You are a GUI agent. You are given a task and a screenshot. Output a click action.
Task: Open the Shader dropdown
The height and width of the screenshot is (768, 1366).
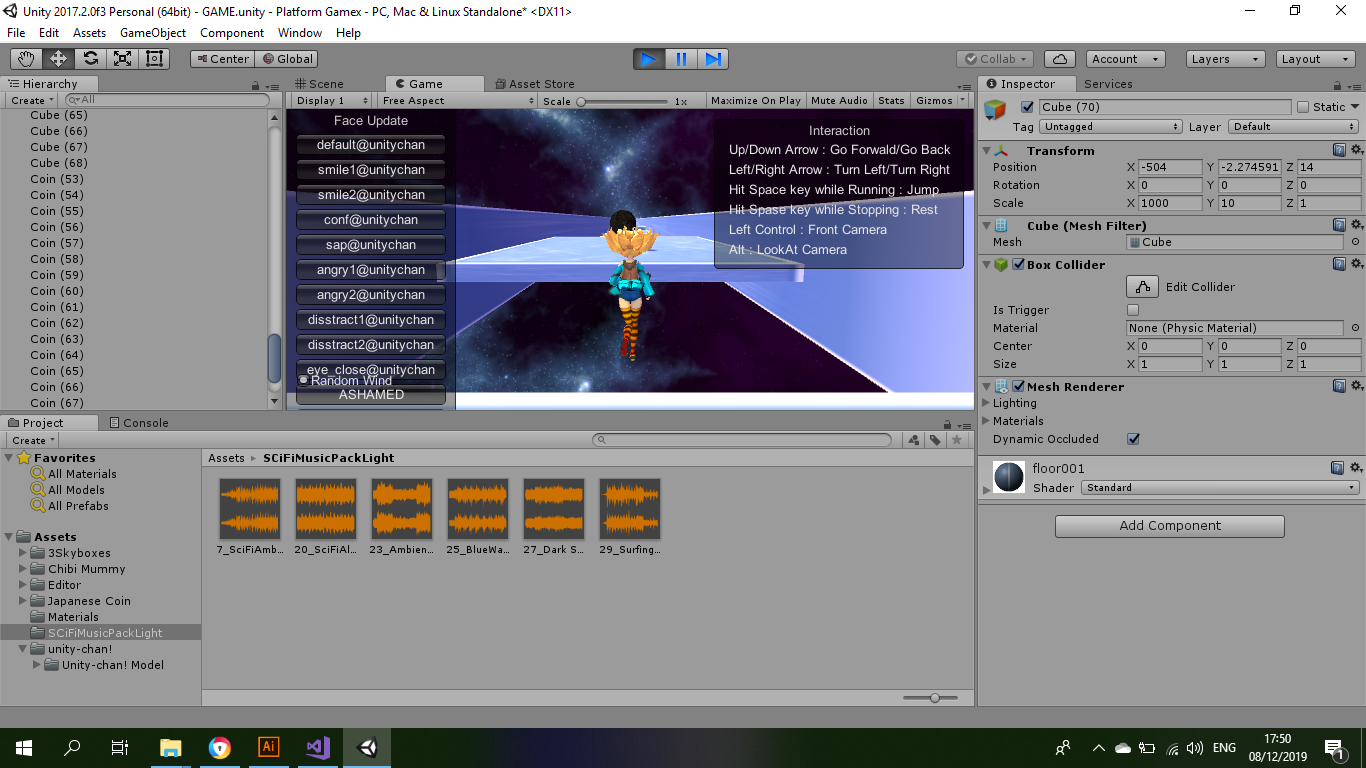click(1220, 488)
